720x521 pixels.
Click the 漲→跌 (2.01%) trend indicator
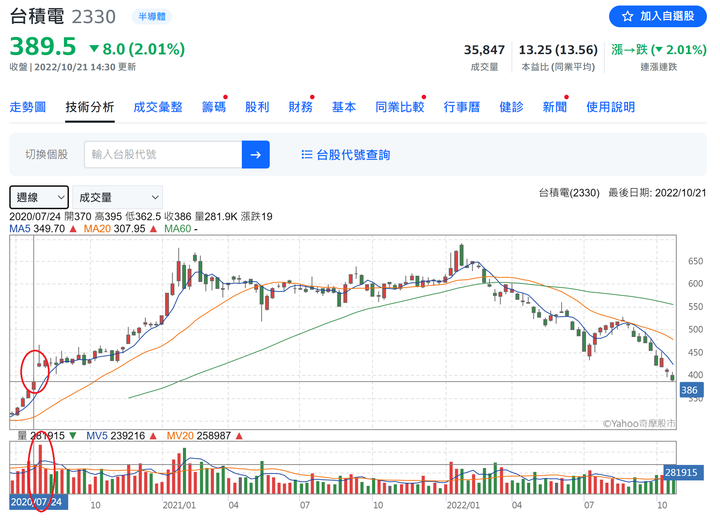pyautogui.click(x=658, y=50)
